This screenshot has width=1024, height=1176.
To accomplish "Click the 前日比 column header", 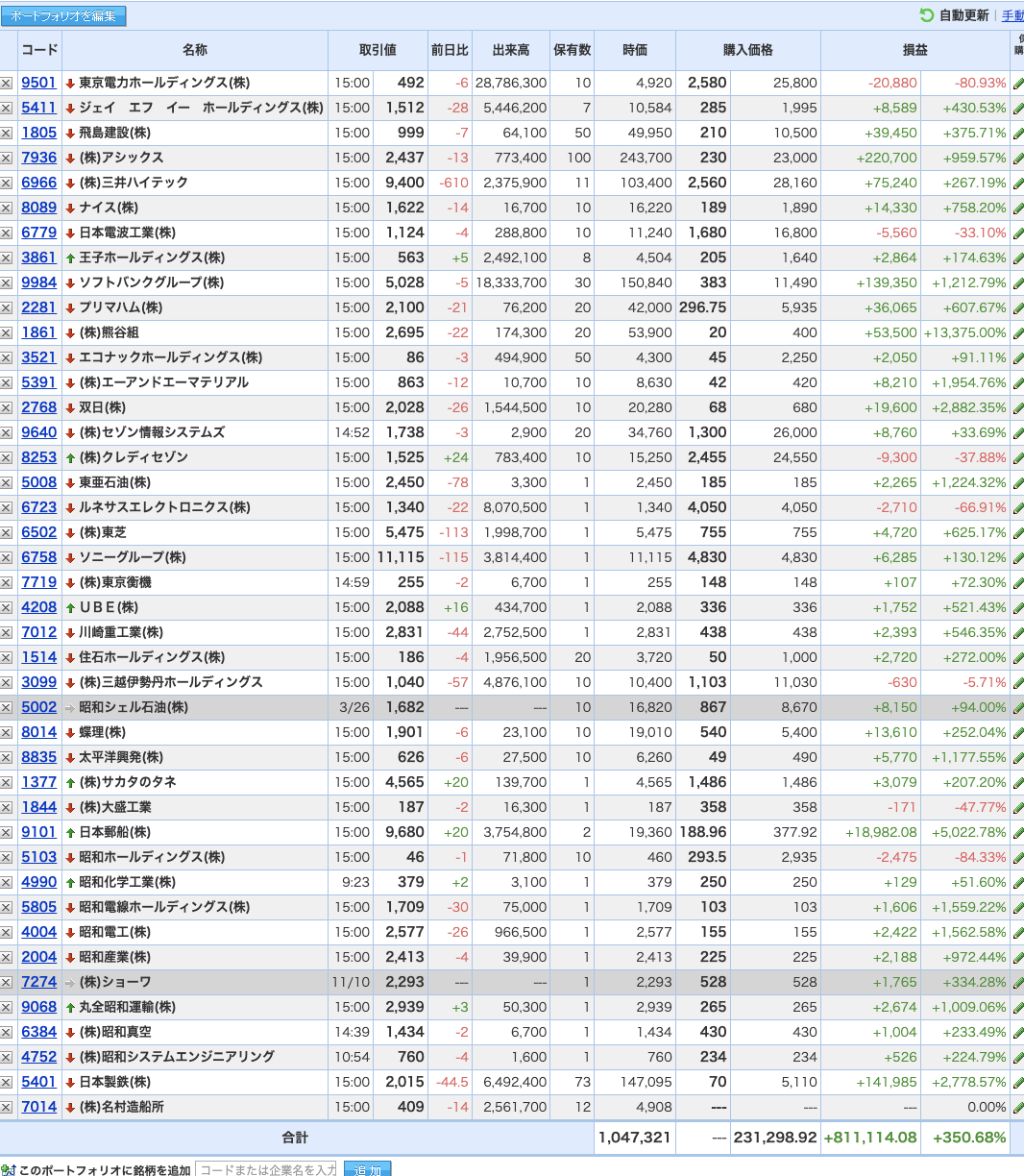I will point(450,50).
